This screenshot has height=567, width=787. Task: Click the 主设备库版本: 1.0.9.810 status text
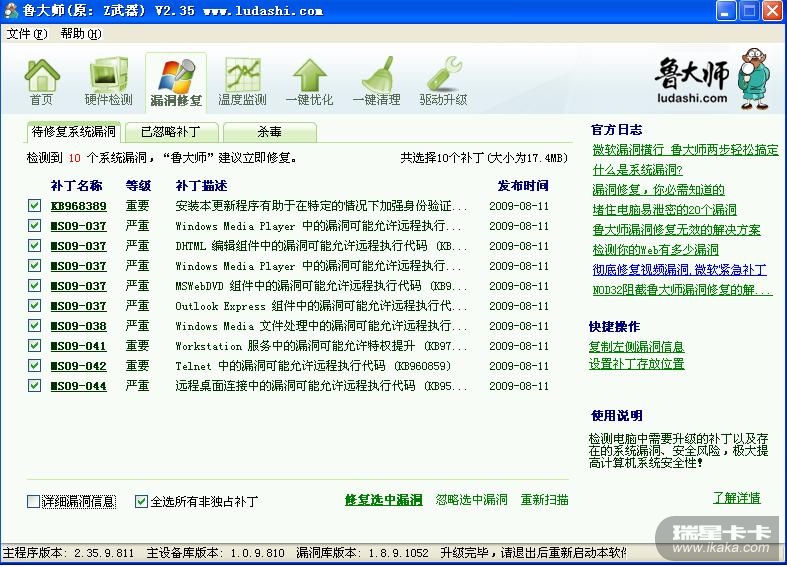click(216, 553)
